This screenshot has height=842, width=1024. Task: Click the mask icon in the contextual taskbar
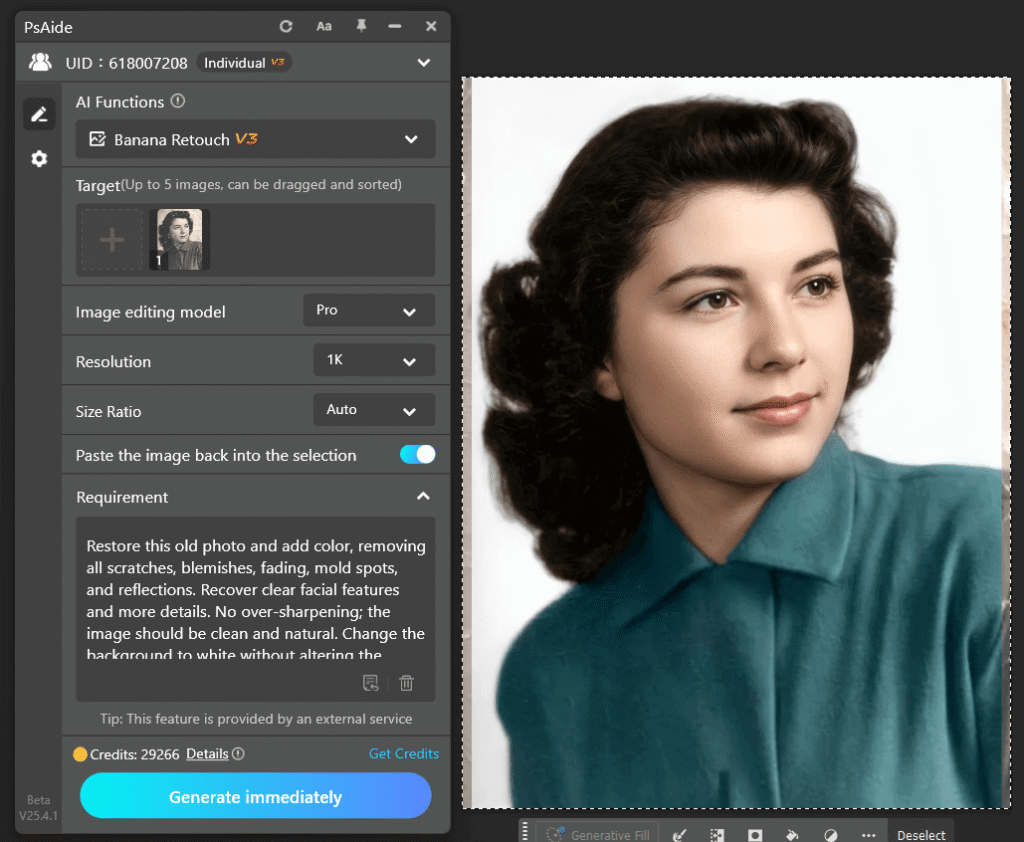point(755,834)
